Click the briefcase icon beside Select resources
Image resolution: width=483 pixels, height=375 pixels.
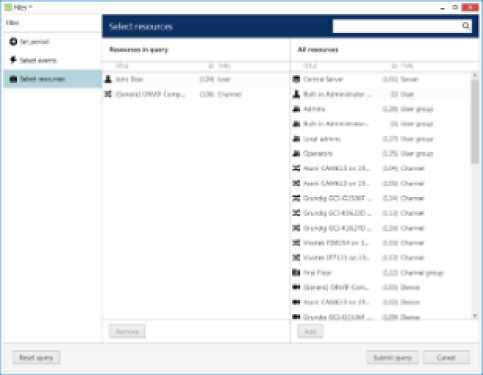[13, 79]
